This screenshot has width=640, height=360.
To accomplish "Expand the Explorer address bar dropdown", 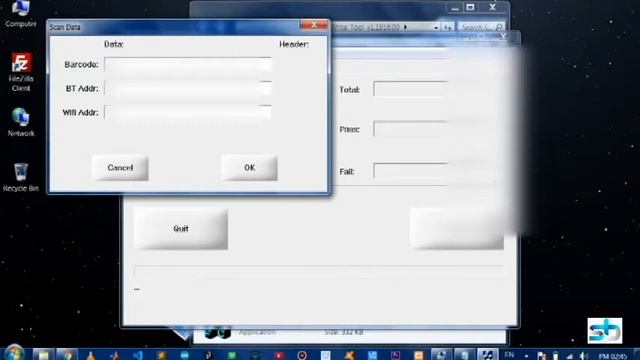I will [436, 27].
